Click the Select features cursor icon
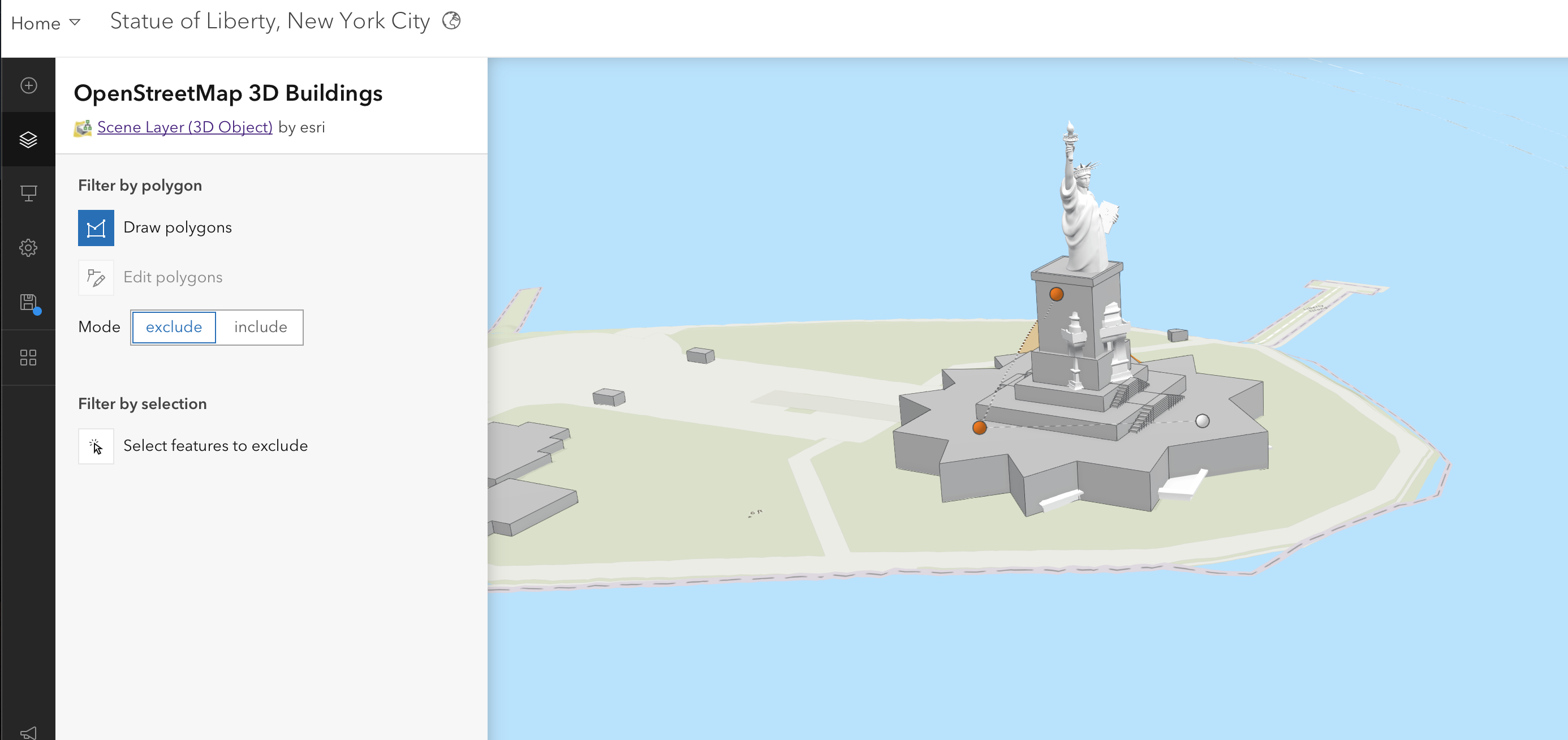The height and width of the screenshot is (740, 1568). click(x=96, y=447)
